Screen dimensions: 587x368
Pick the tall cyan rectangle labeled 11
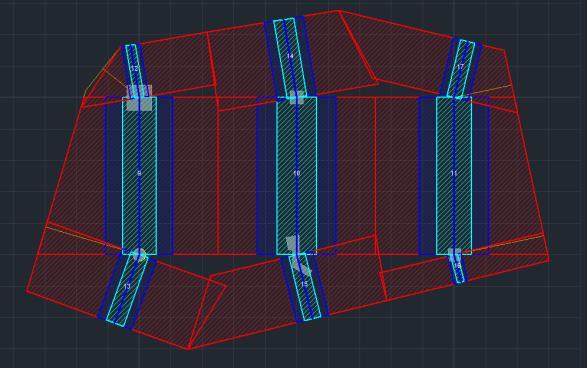point(454,175)
